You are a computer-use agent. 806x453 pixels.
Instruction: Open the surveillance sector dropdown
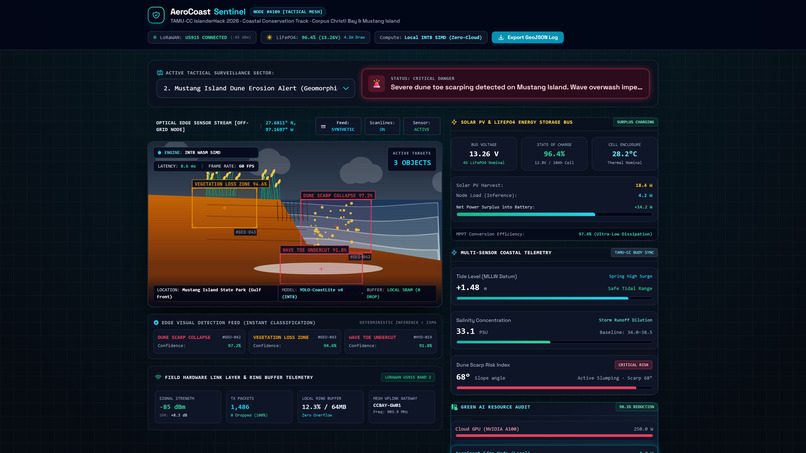click(255, 88)
